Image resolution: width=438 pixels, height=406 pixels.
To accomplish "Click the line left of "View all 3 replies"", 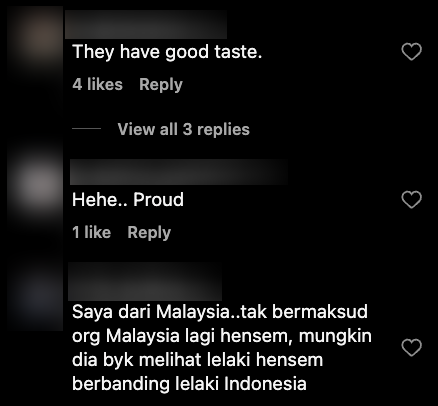I will pyautogui.click(x=86, y=128).
